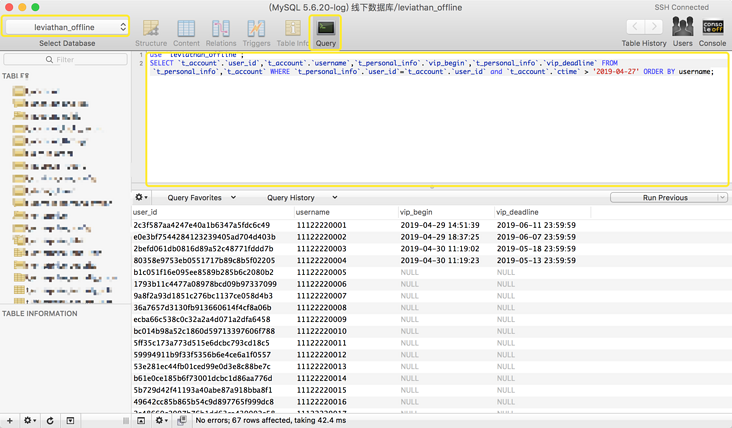Switch to the Content view
This screenshot has width=732, height=428.
[x=186, y=32]
